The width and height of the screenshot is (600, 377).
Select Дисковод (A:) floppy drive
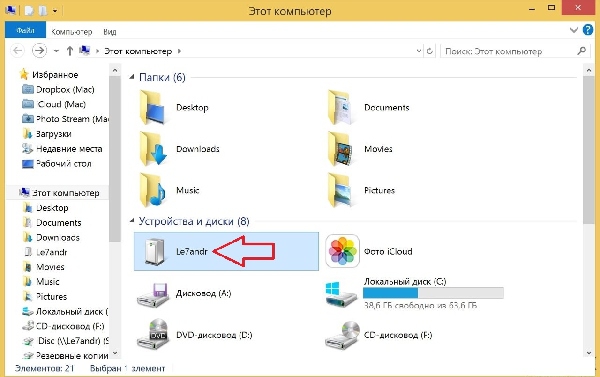pyautogui.click(x=184, y=294)
